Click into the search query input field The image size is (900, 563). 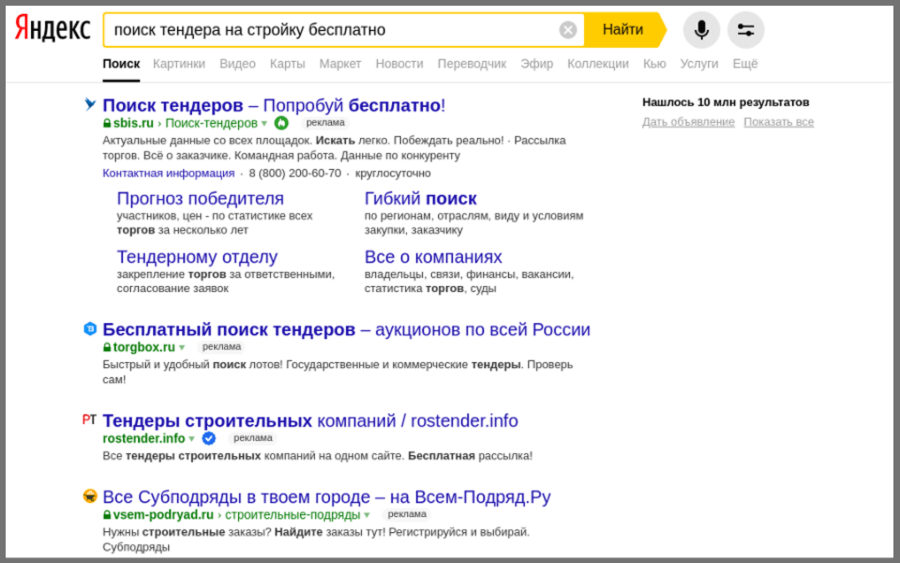(330, 30)
